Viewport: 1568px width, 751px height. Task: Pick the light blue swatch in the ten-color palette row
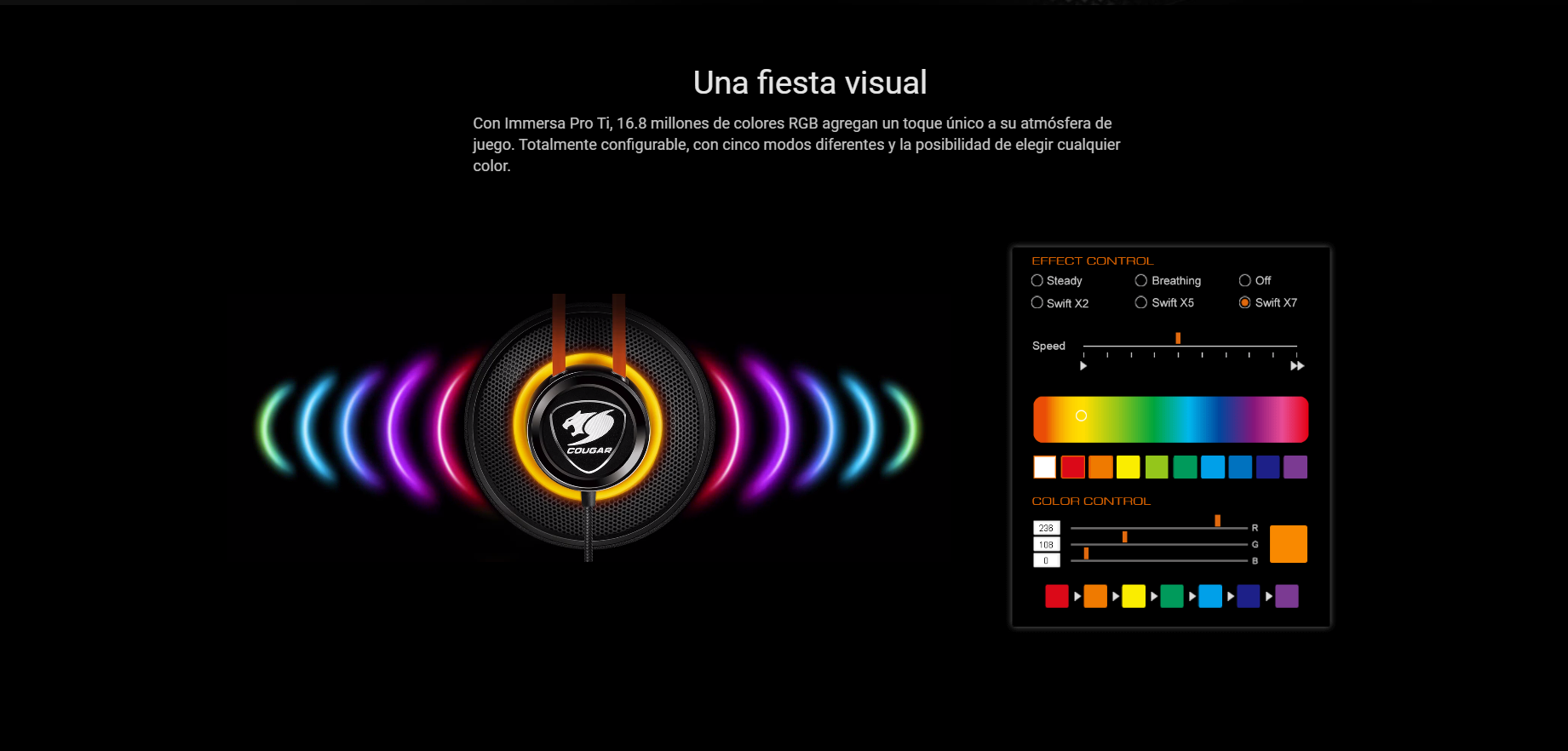(1213, 467)
